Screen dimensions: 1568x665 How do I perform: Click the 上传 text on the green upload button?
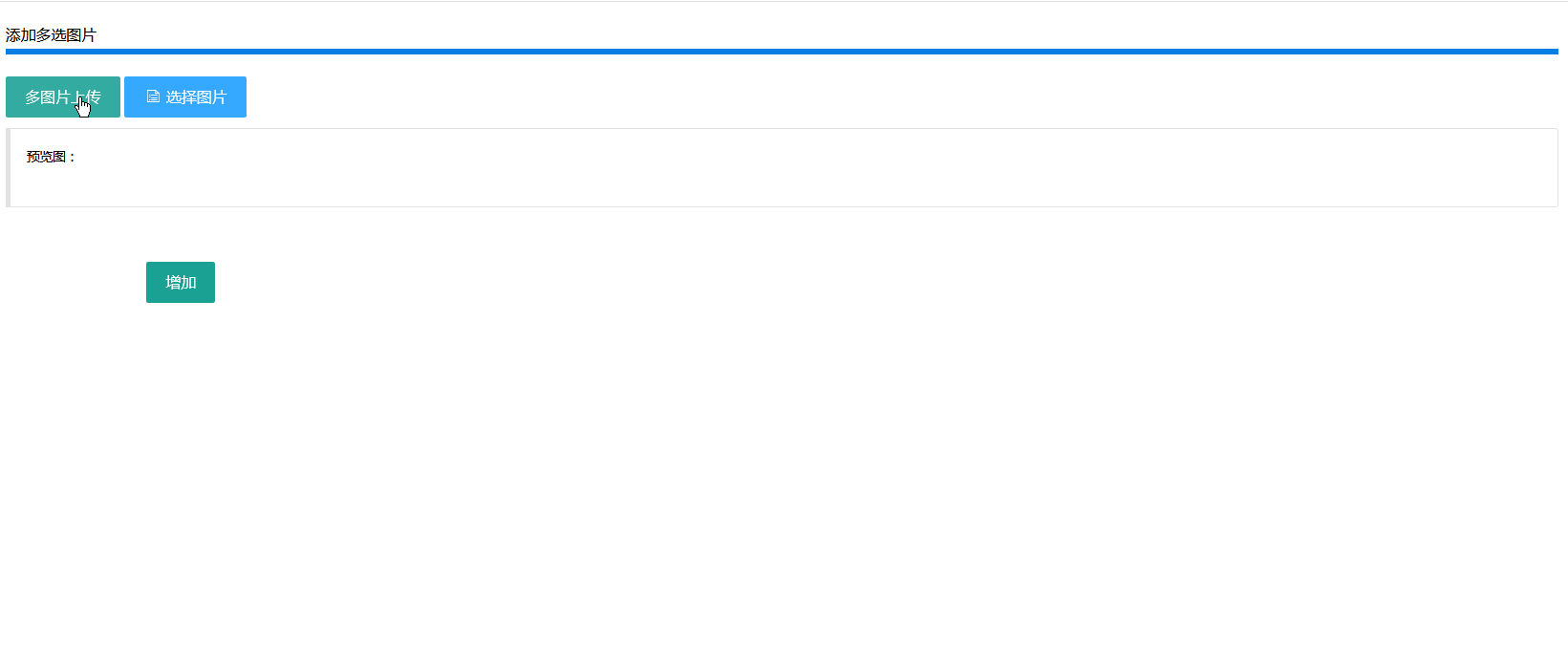click(86, 97)
